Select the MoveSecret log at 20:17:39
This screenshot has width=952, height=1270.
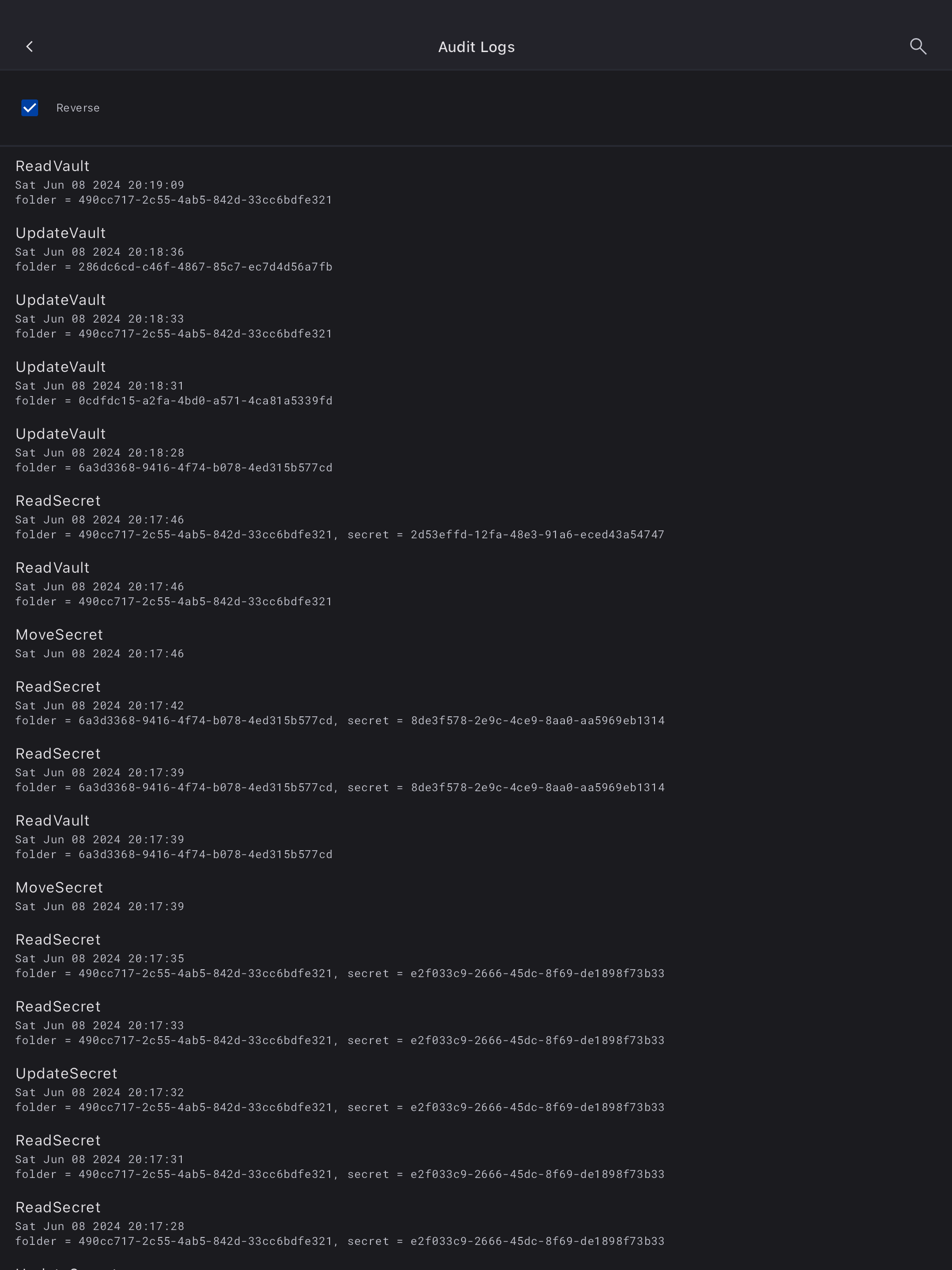pos(99,896)
